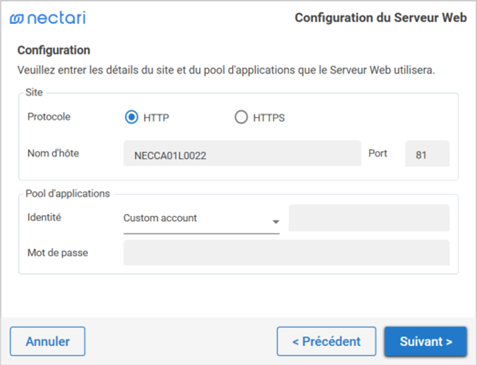Select the HTTPS protocol radio button

pyautogui.click(x=241, y=117)
